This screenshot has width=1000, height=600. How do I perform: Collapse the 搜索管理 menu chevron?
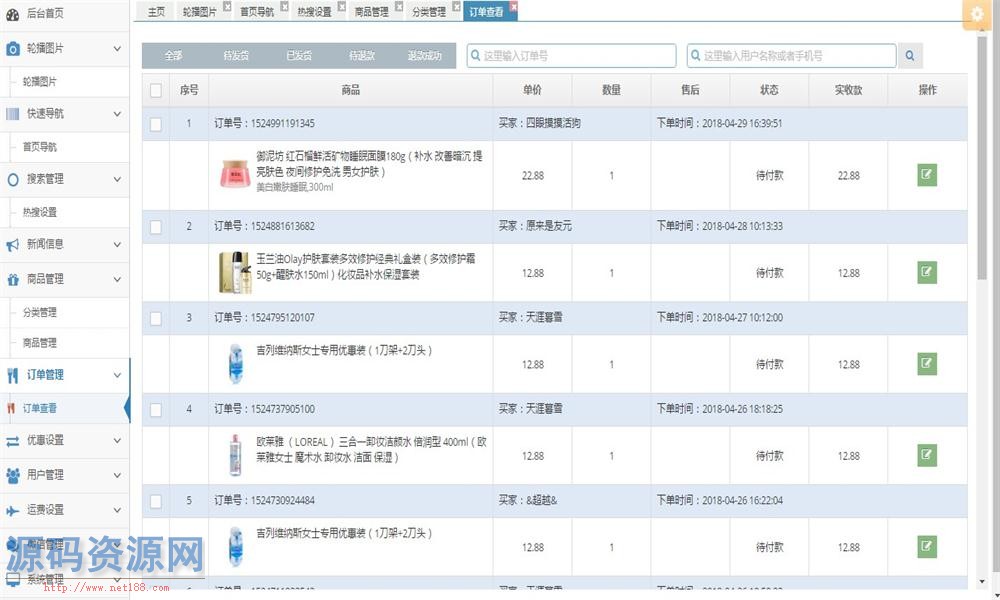click(117, 180)
